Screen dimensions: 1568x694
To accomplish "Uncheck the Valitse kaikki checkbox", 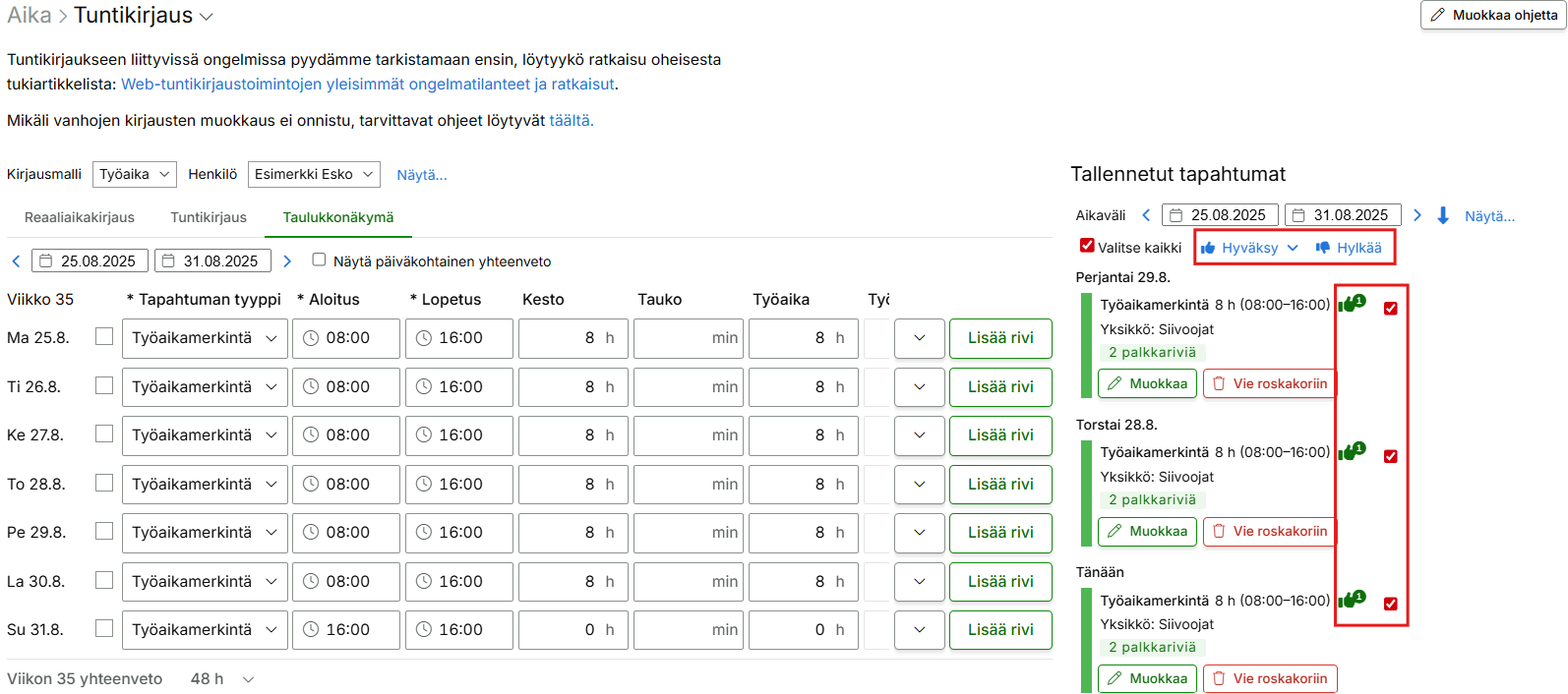I will 1087,246.
